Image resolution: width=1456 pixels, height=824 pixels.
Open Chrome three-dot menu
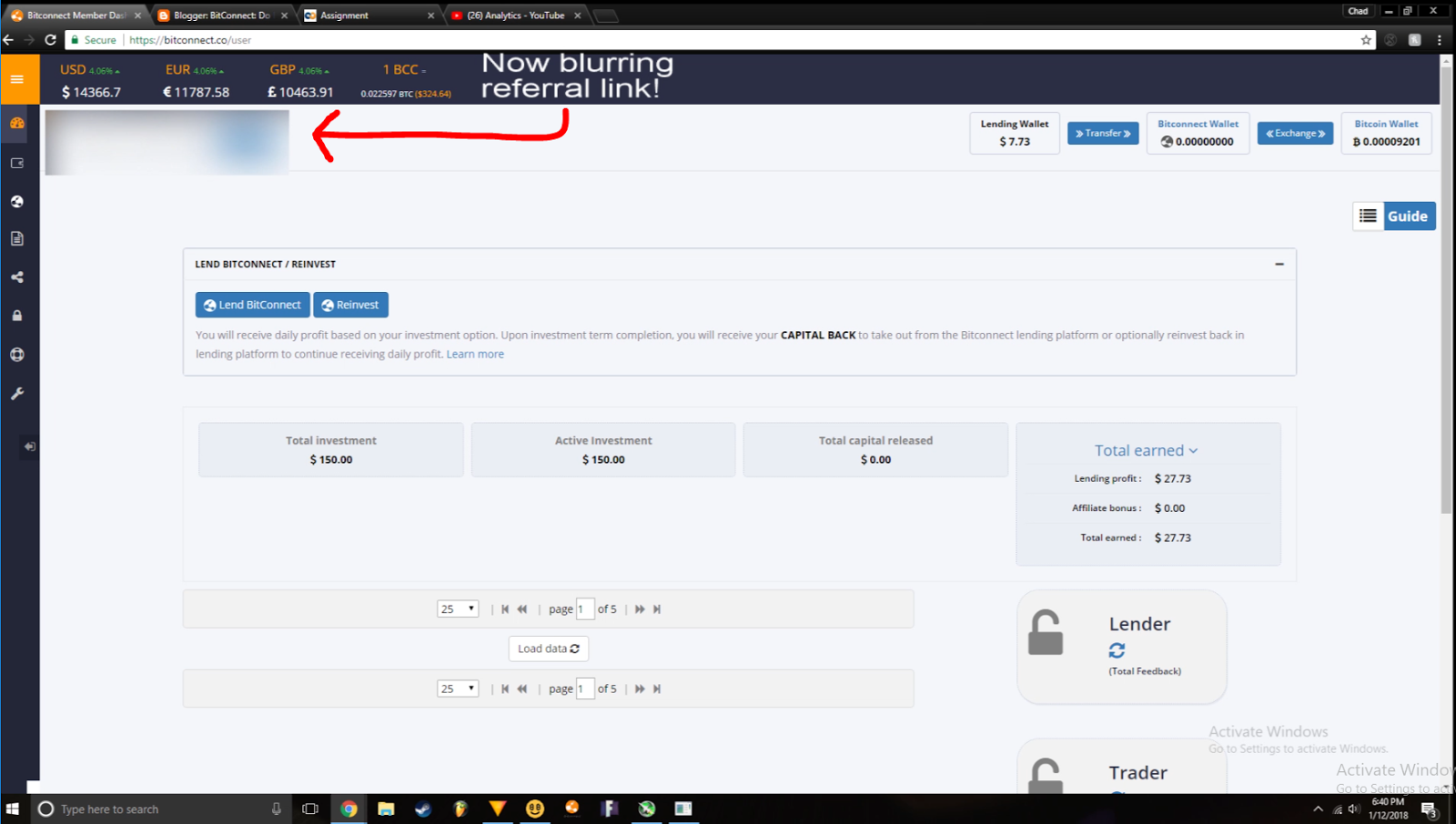[x=1440, y=40]
